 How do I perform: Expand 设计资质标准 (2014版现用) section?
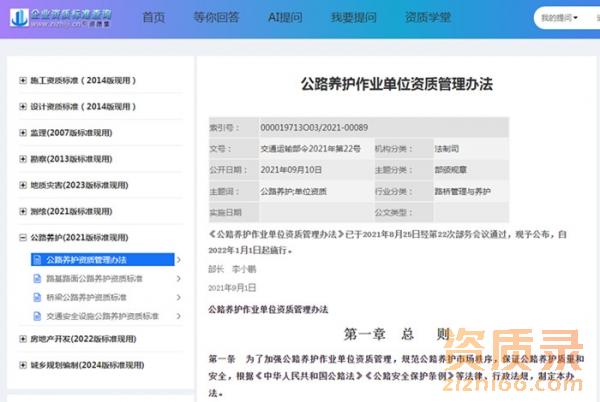(23, 106)
